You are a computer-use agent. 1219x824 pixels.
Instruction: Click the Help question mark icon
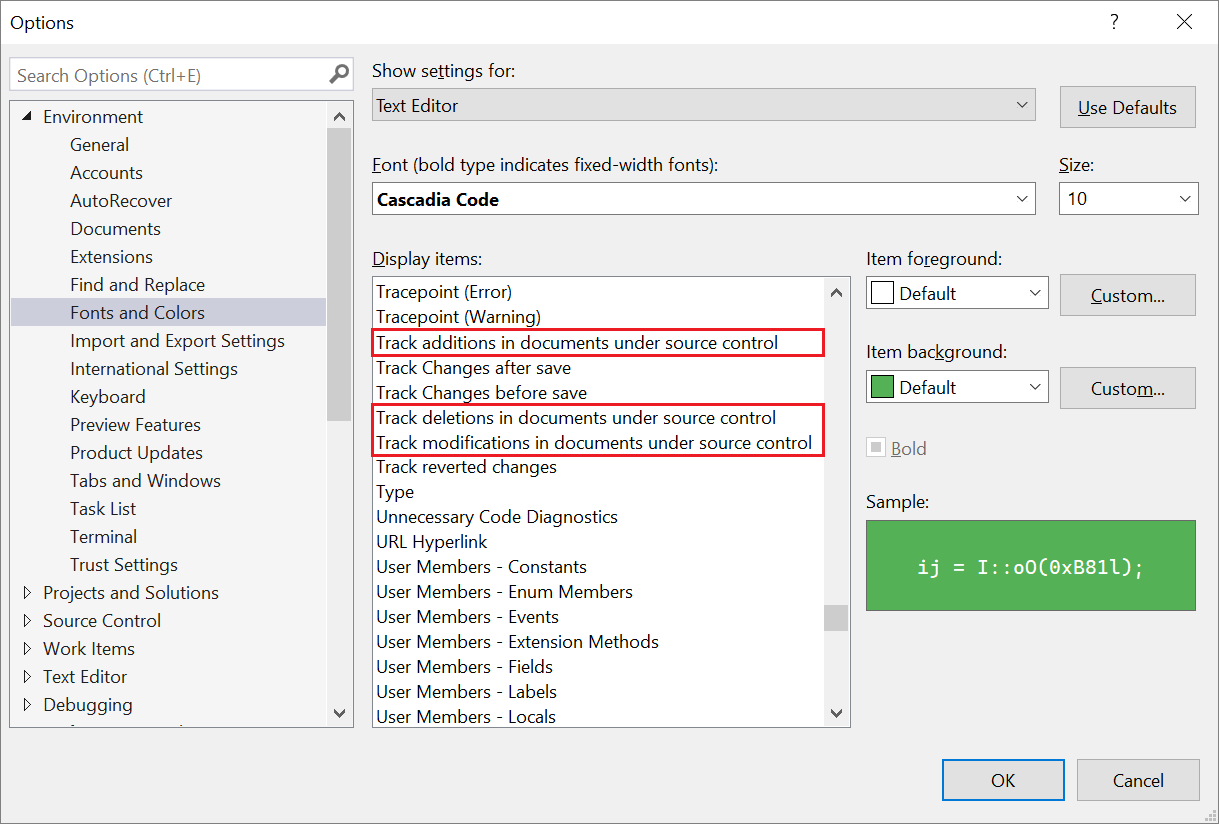[1113, 22]
